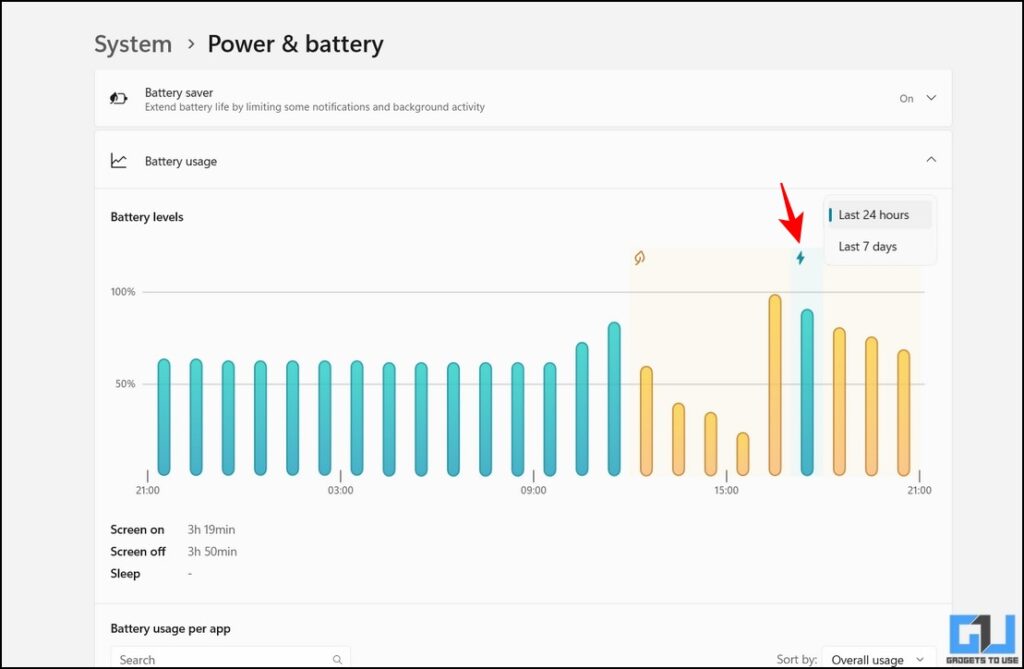Click the search magnifying glass icon
The height and width of the screenshot is (669, 1024).
tap(337, 659)
